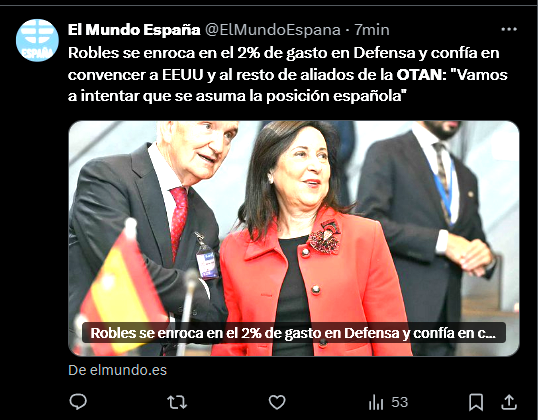Click the bold OTAN word in tweet
This screenshot has height=420, width=538.
pos(420,74)
